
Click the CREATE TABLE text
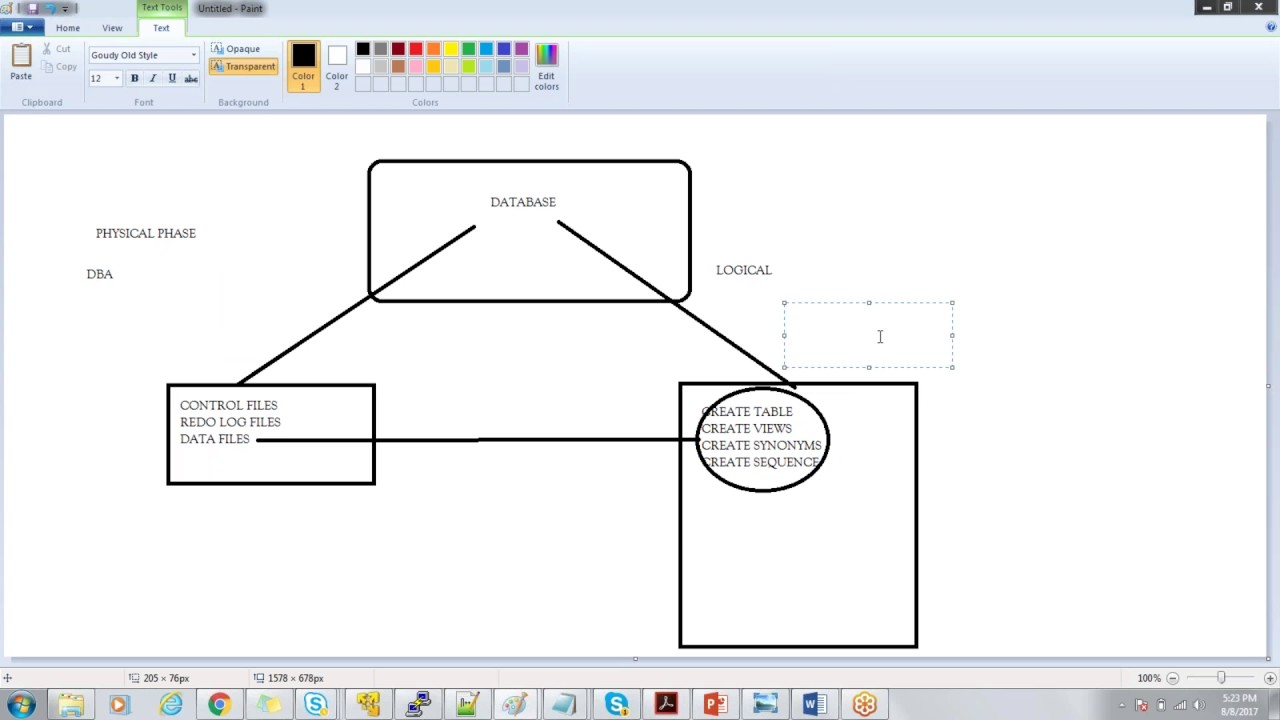(x=747, y=411)
